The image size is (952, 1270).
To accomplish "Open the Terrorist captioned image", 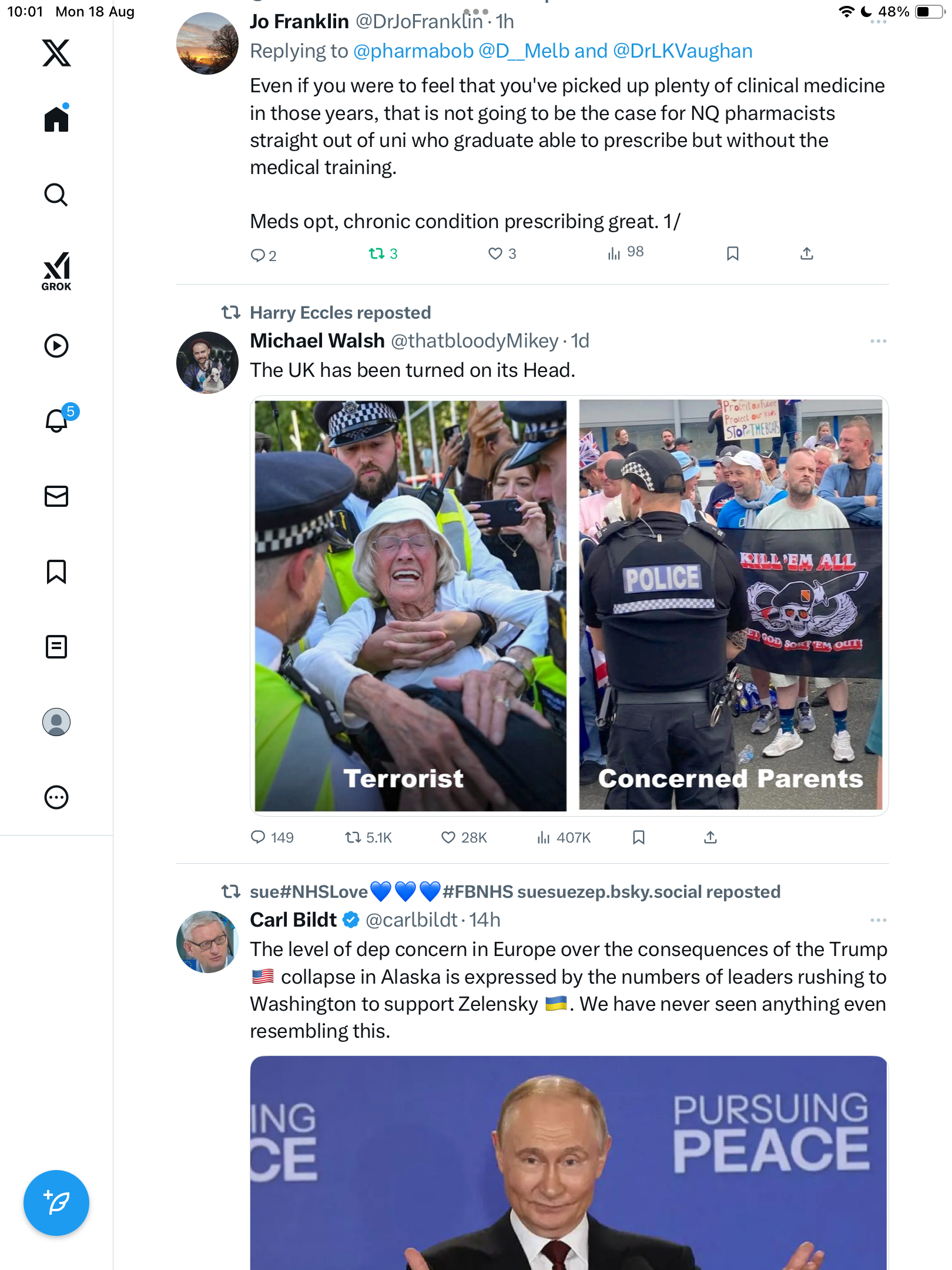I will pos(410,606).
